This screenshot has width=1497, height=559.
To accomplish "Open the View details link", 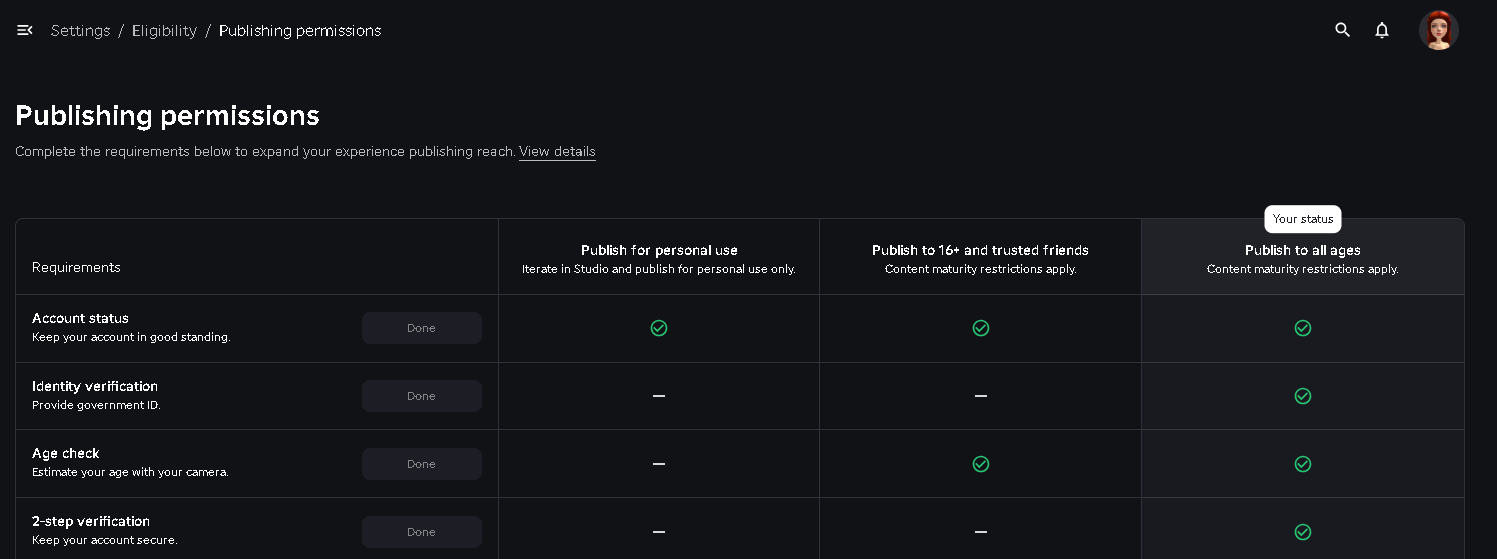I will click(x=557, y=152).
